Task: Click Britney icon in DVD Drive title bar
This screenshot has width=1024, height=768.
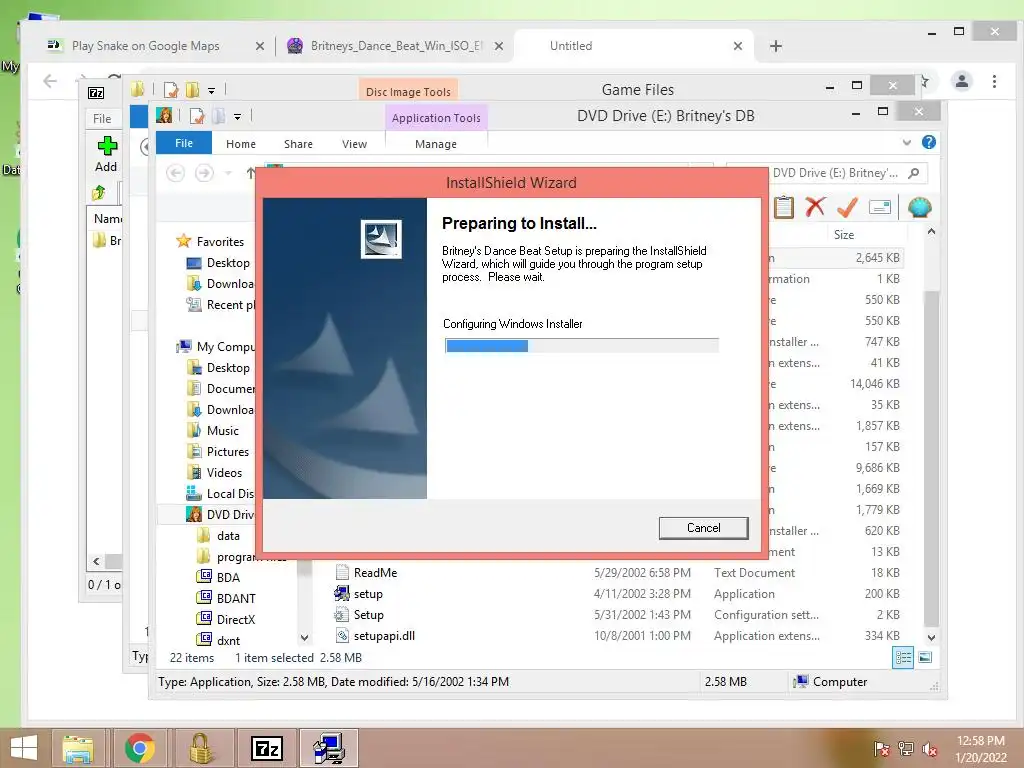Action: (x=164, y=116)
